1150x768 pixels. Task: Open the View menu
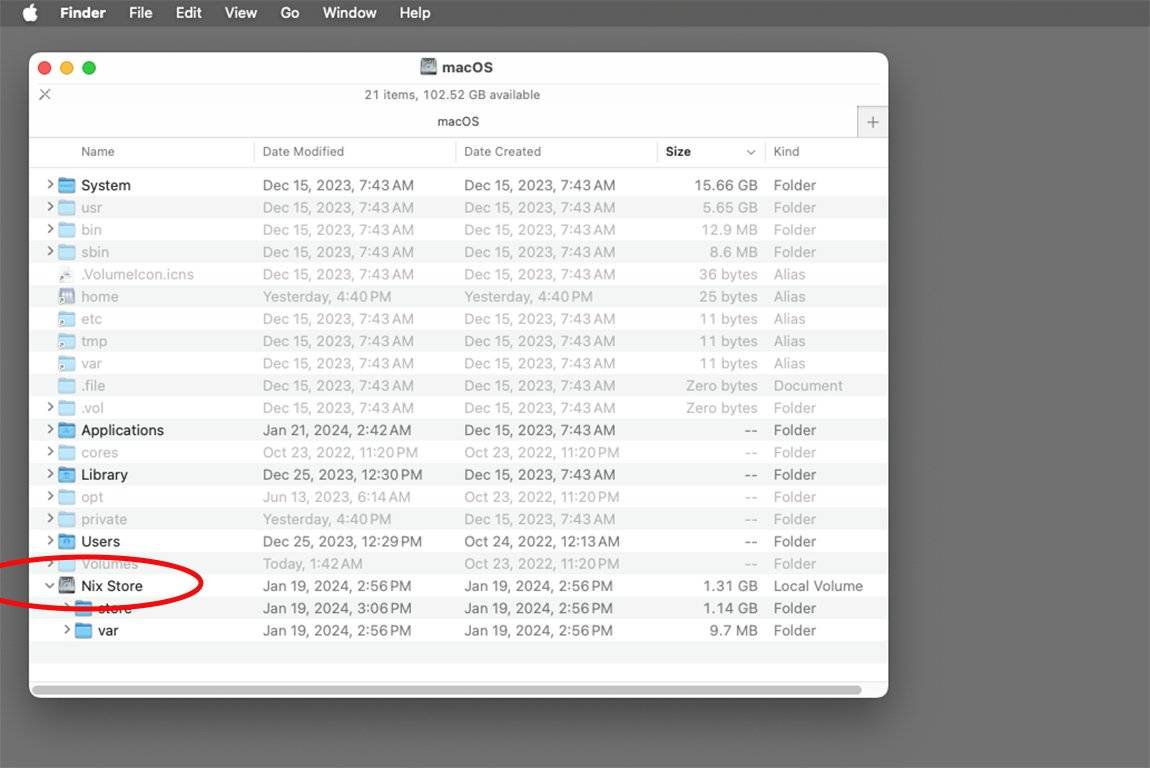(x=240, y=13)
